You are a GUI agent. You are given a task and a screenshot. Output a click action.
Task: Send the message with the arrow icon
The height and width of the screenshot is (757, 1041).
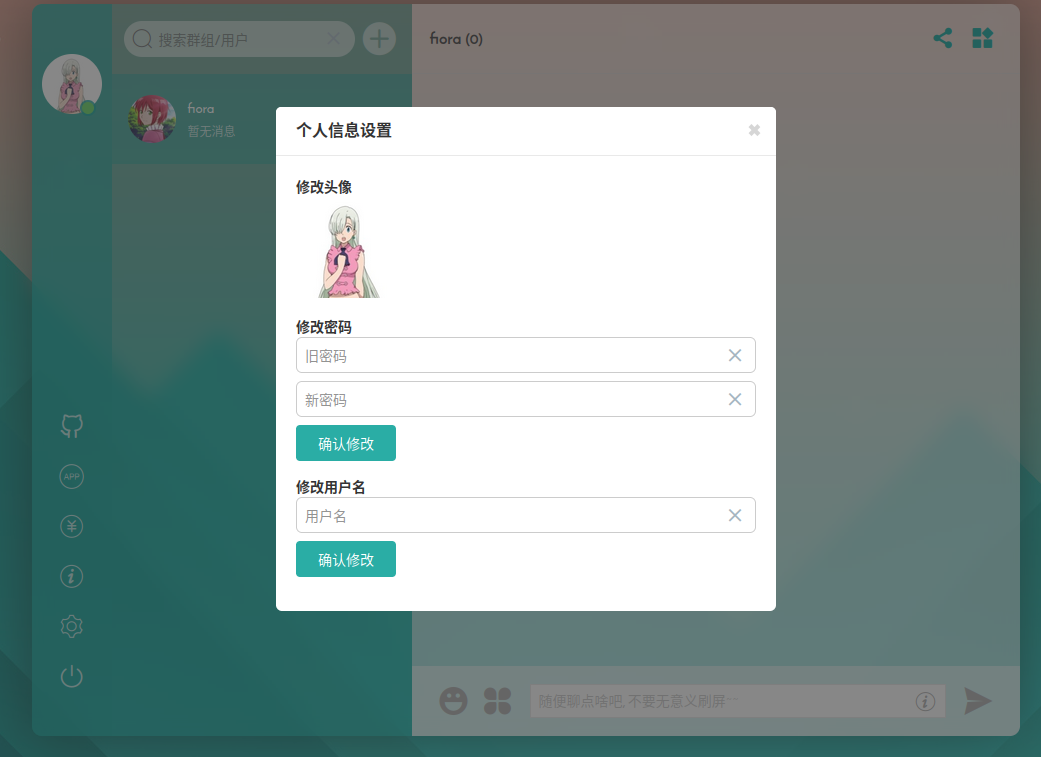point(978,701)
